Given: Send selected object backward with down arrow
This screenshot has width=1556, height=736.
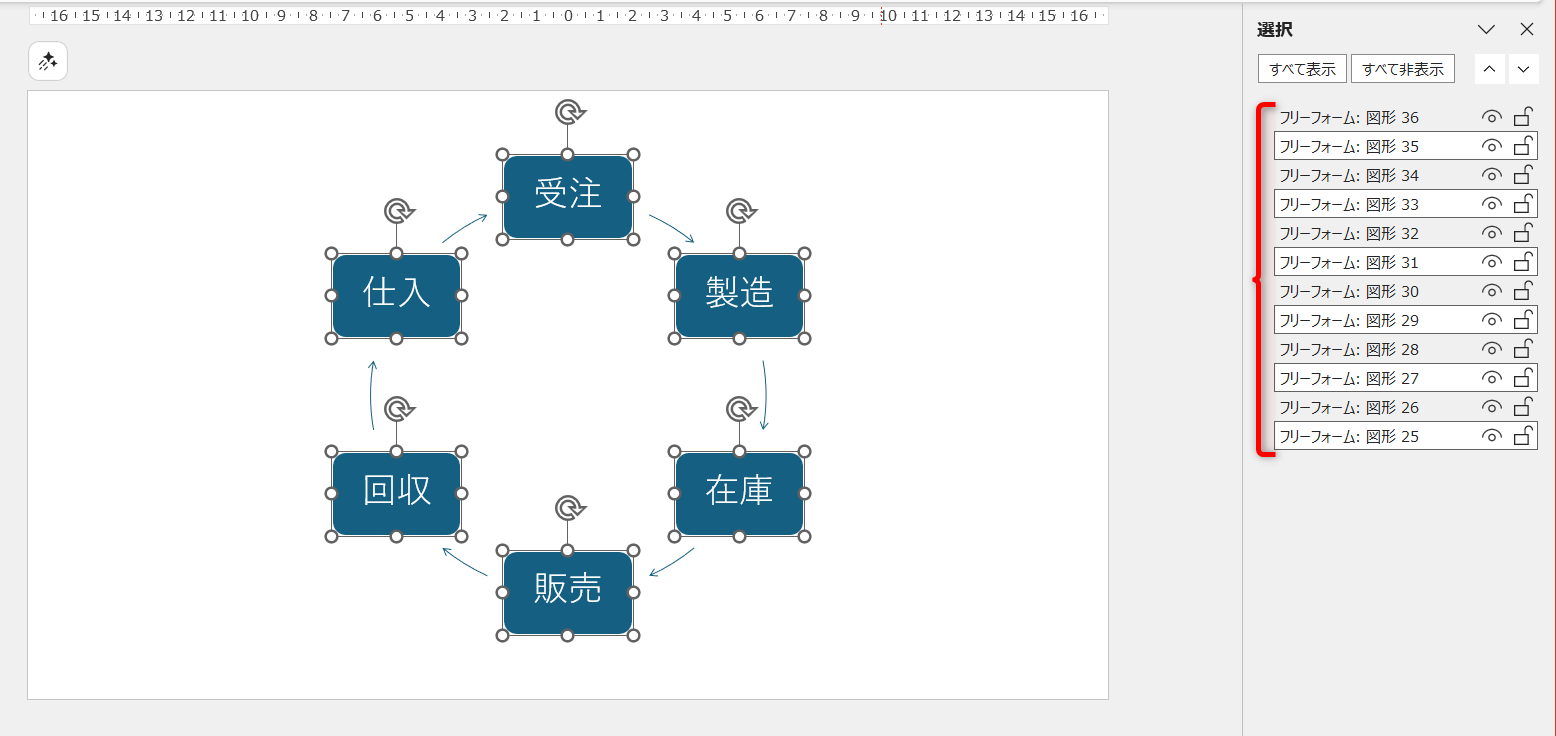Looking at the screenshot, I should pos(1523,69).
